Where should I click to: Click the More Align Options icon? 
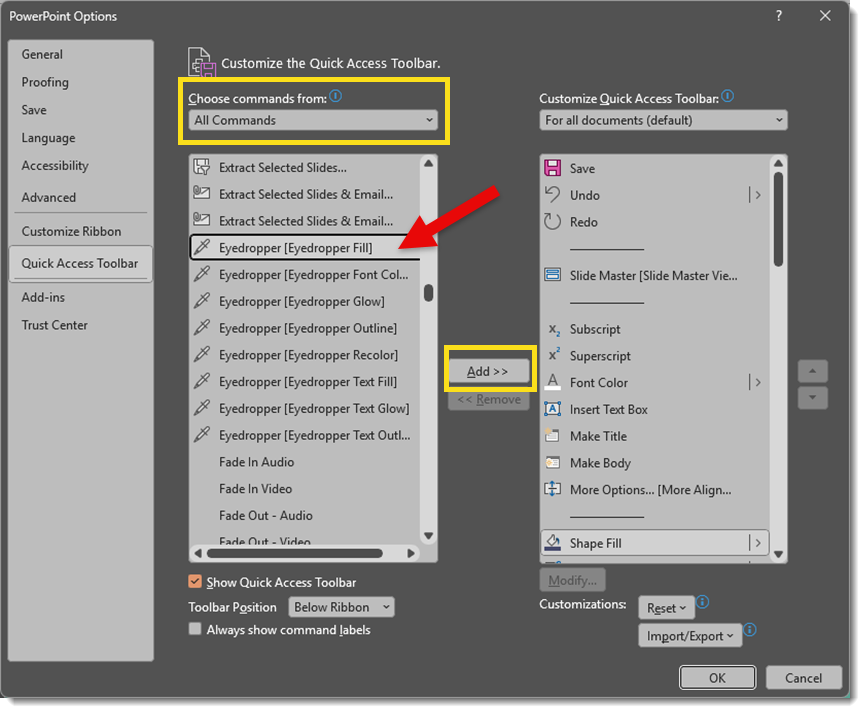[x=552, y=489]
